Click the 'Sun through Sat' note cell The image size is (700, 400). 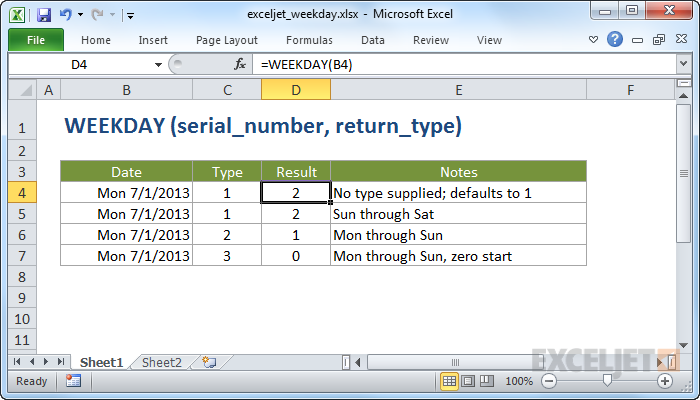[x=458, y=214]
